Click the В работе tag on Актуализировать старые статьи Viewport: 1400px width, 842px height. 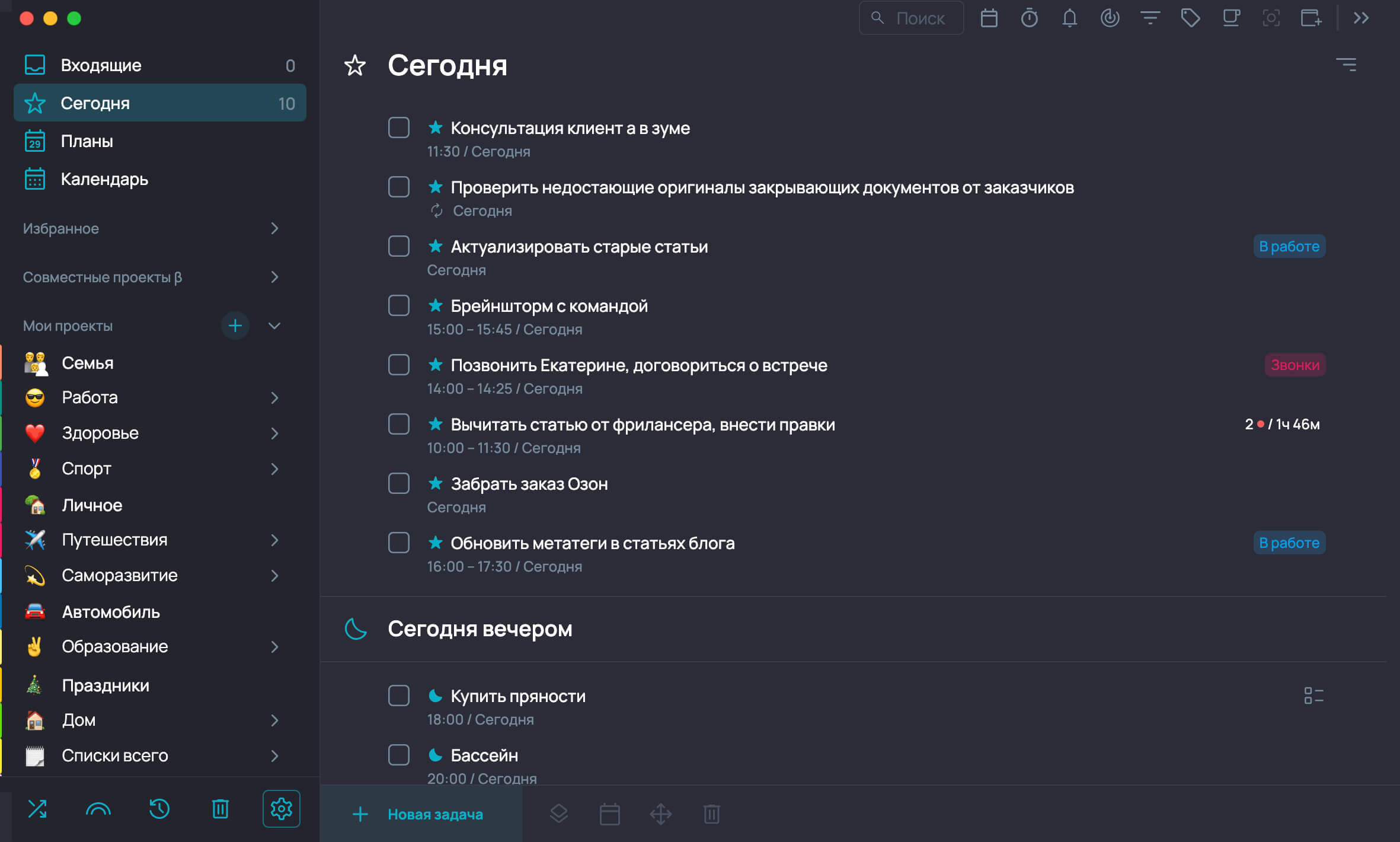coord(1289,246)
